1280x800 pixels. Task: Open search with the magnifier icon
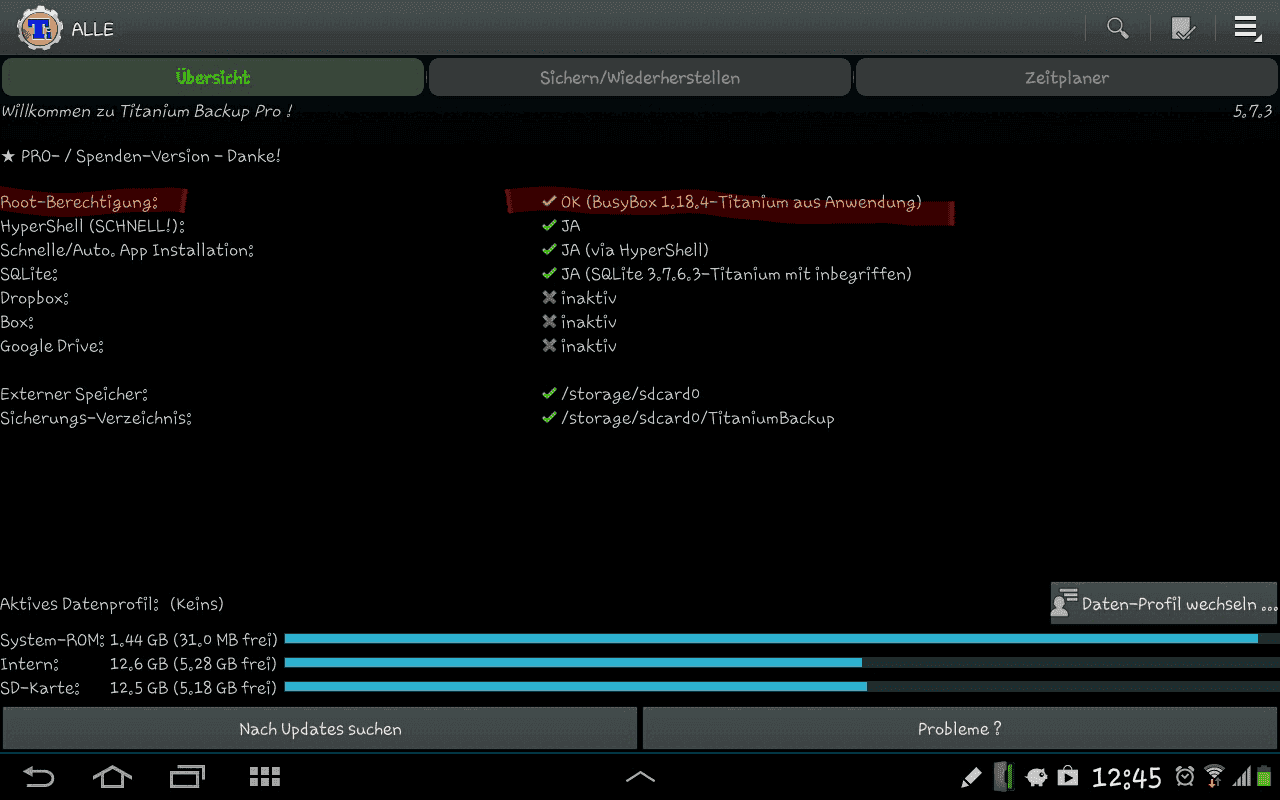pos(1117,28)
